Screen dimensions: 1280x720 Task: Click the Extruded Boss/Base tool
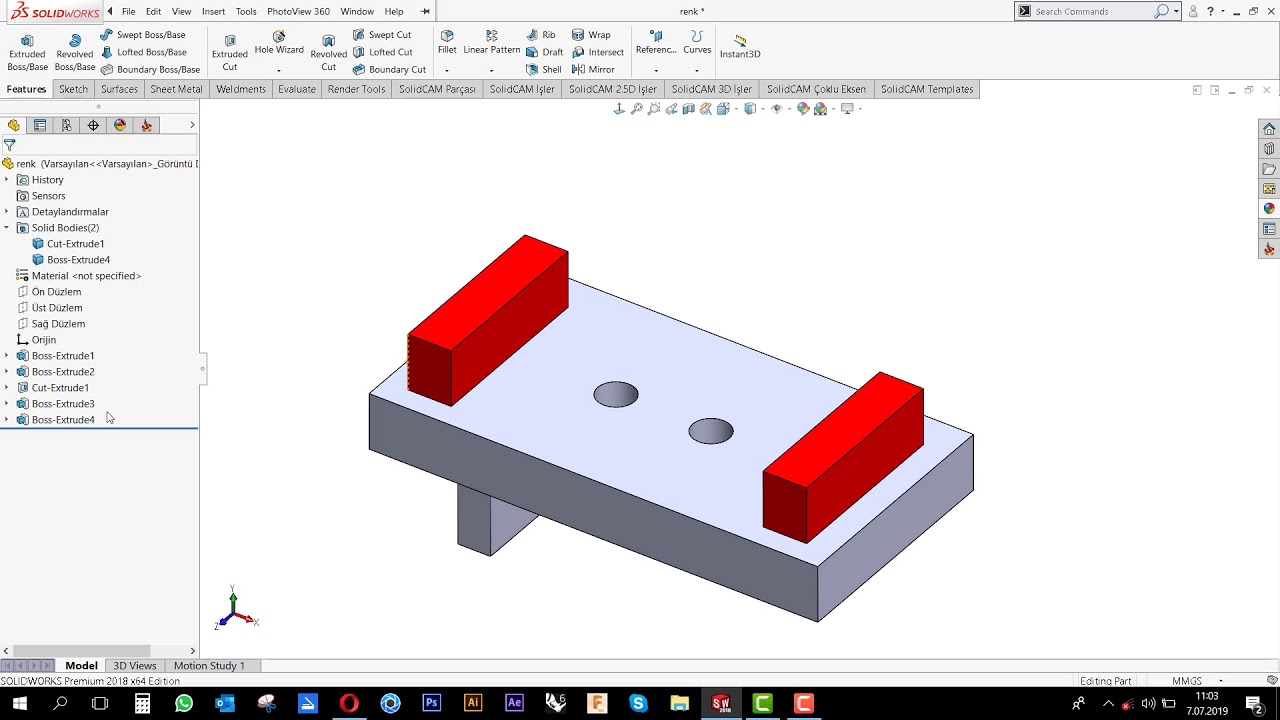click(x=27, y=52)
